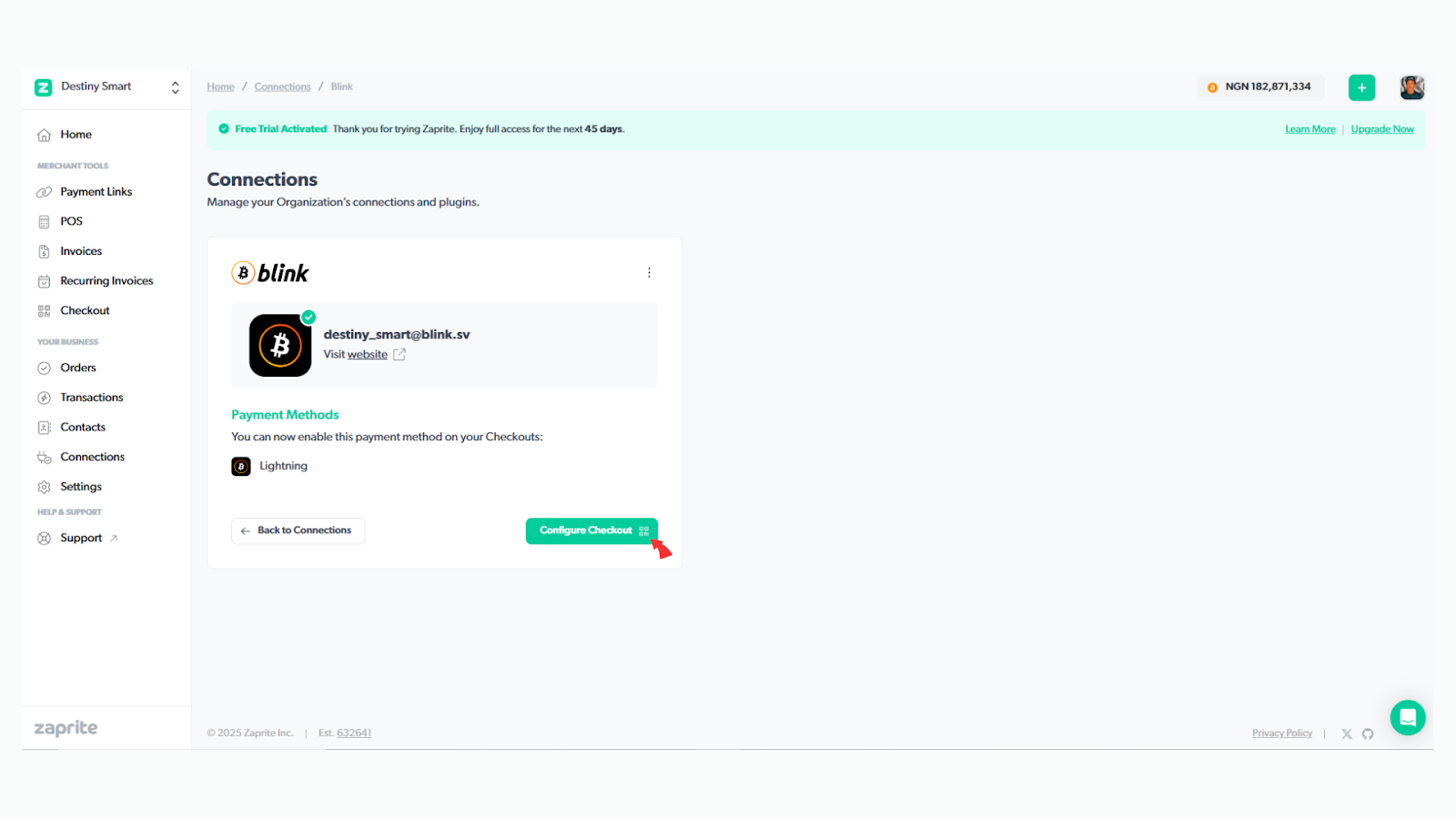
Task: Click the NGN 182,871,334 bitcoin price badge
Action: (x=1259, y=87)
